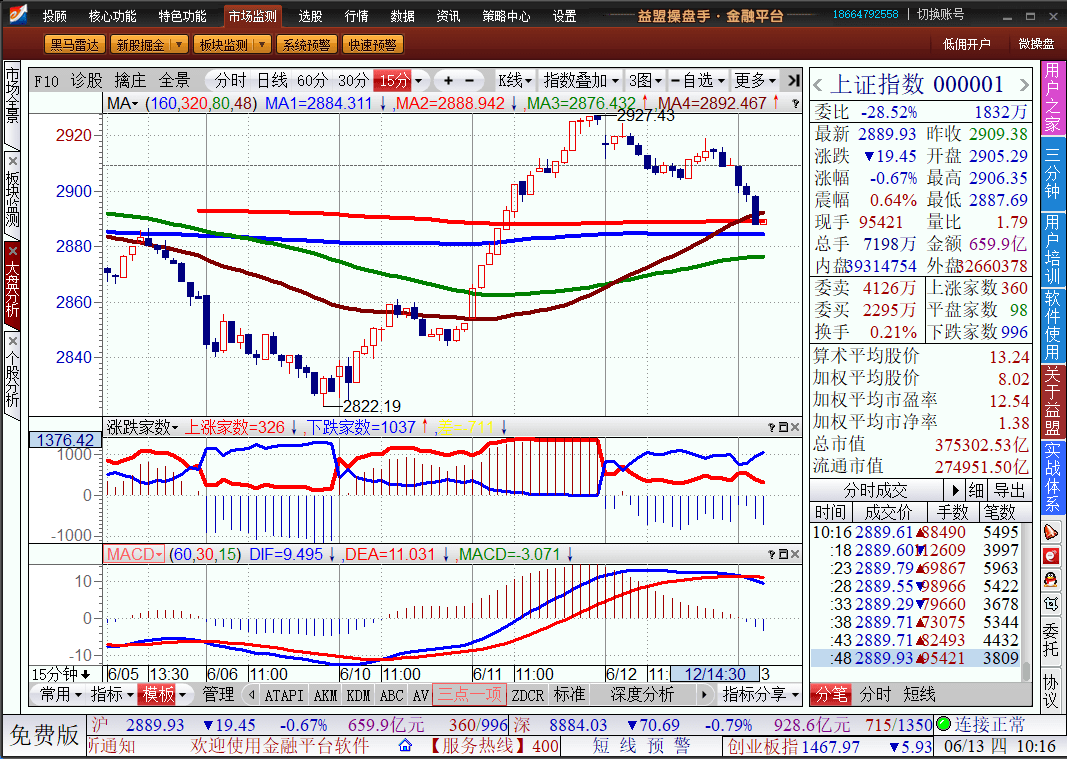Open the 策略中心 menu
The width and height of the screenshot is (1067, 759).
coord(506,16)
